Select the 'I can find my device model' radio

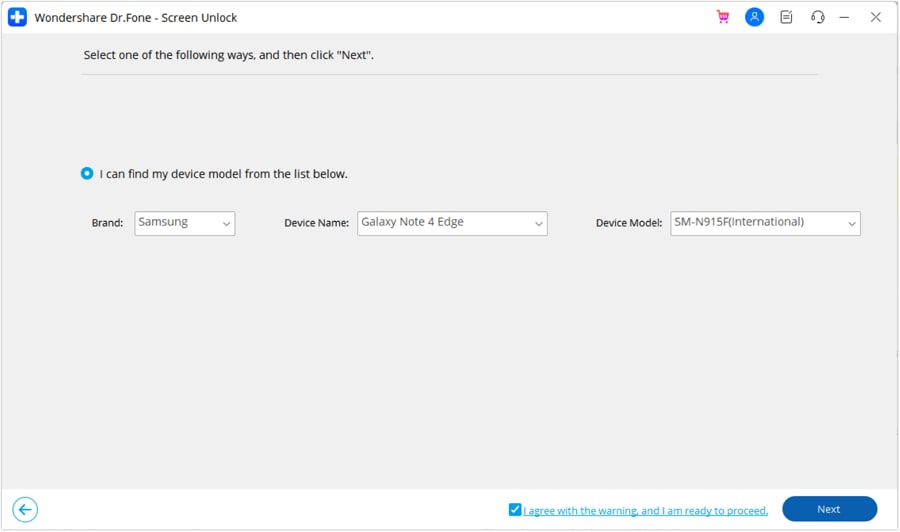pos(87,174)
